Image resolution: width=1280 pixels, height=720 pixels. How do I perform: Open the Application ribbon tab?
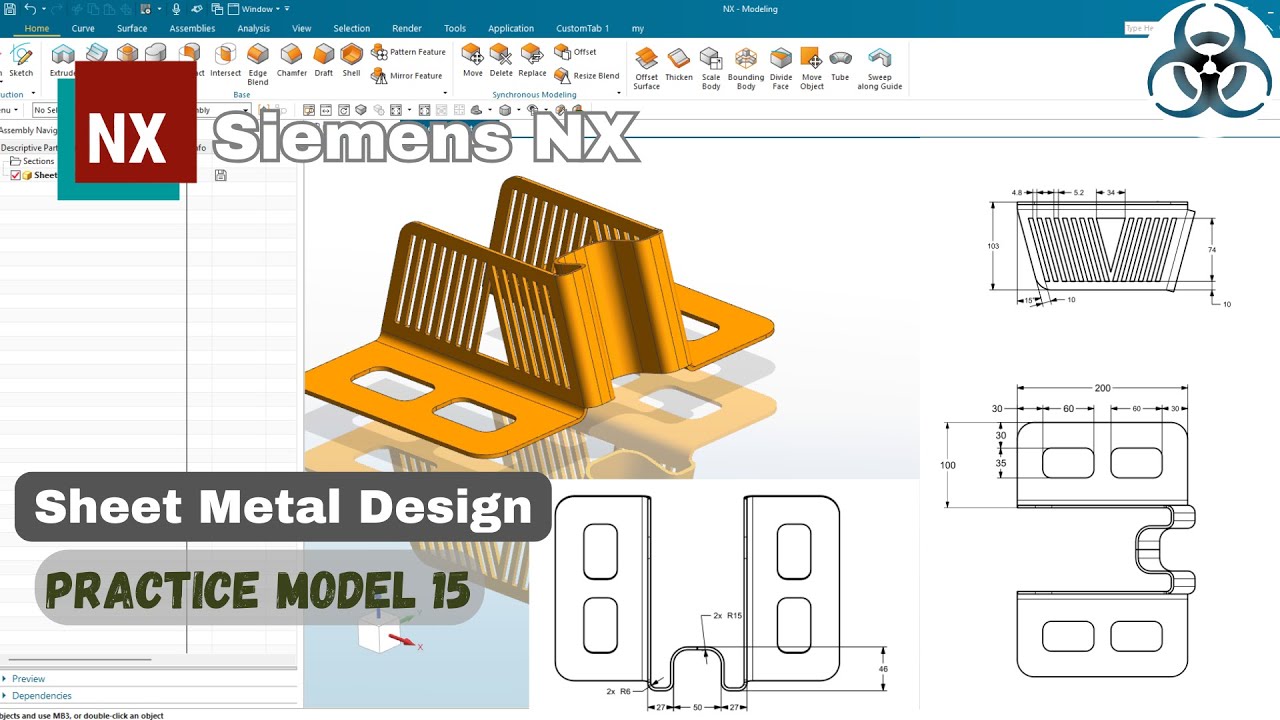click(511, 29)
